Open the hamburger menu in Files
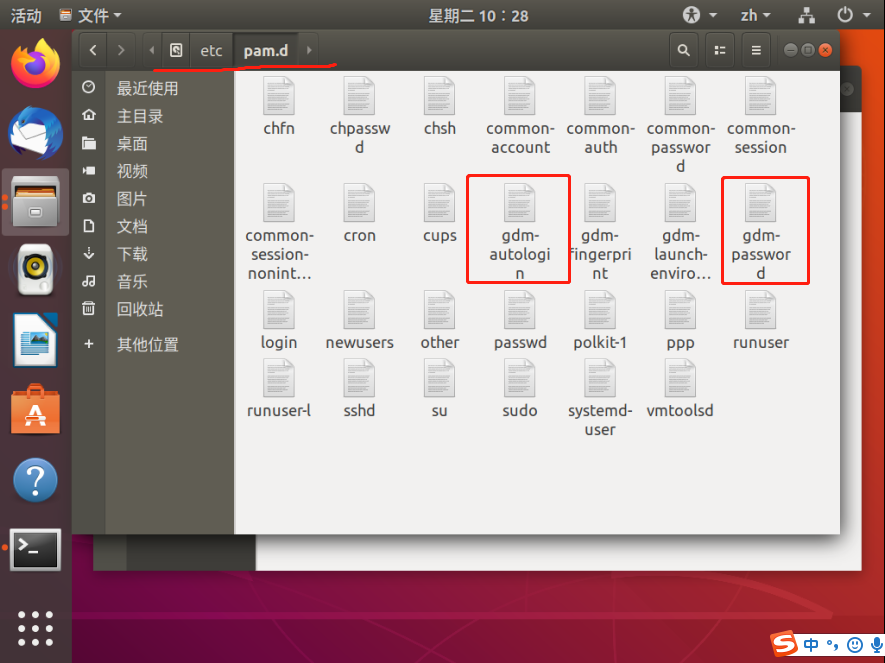The height and width of the screenshot is (663, 885). 756,50
